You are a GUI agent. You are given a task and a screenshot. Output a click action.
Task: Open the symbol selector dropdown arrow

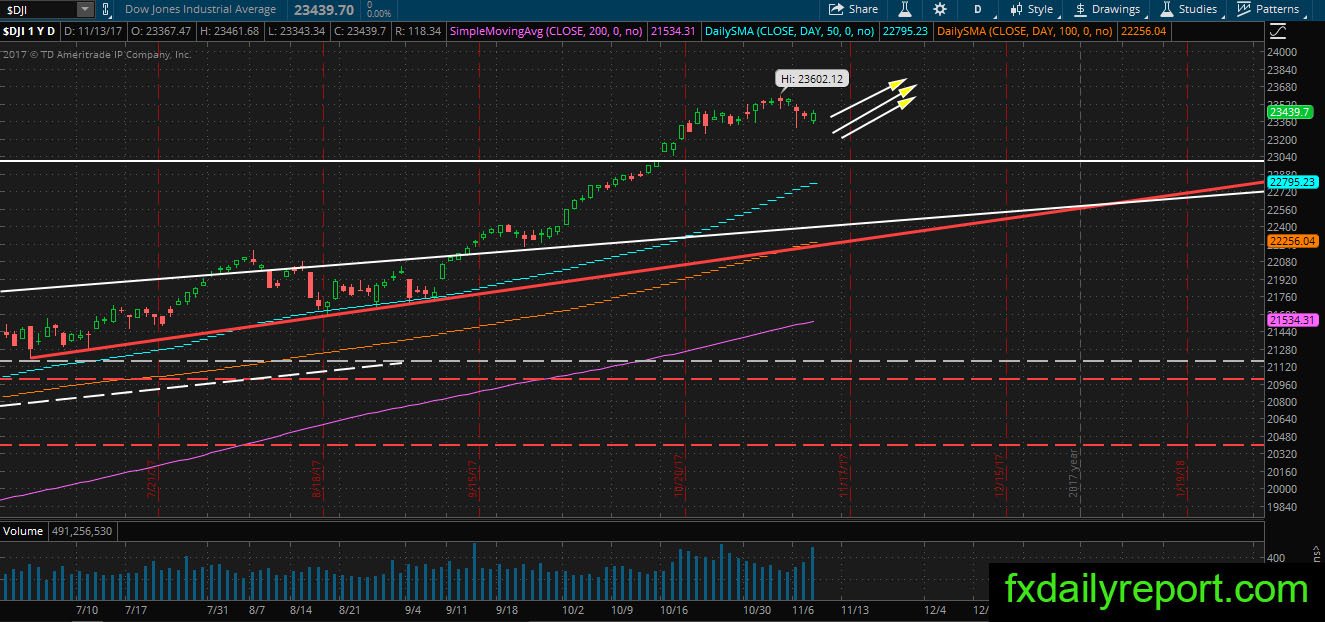85,9
